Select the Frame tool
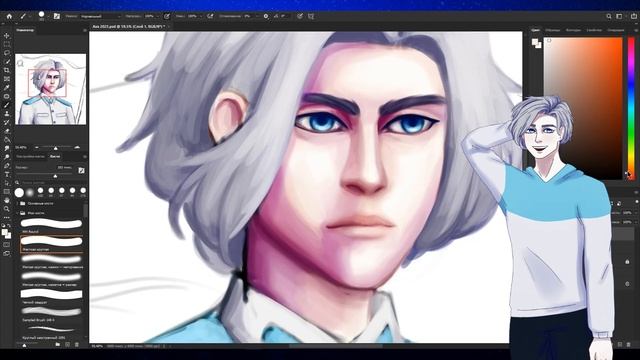 [7, 79]
